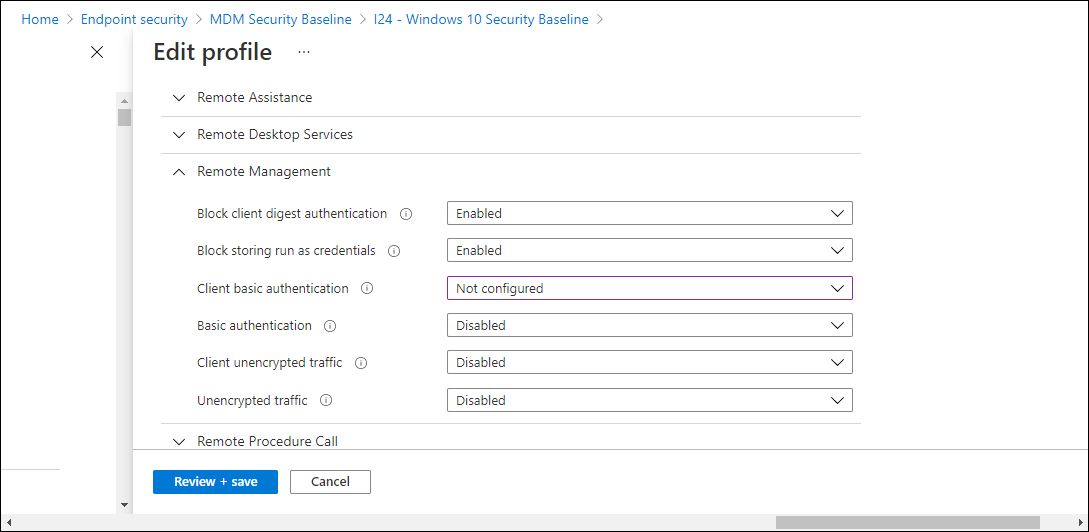The width and height of the screenshot is (1089, 532).
Task: Open Endpoint security breadcrumb link
Action: tap(134, 19)
